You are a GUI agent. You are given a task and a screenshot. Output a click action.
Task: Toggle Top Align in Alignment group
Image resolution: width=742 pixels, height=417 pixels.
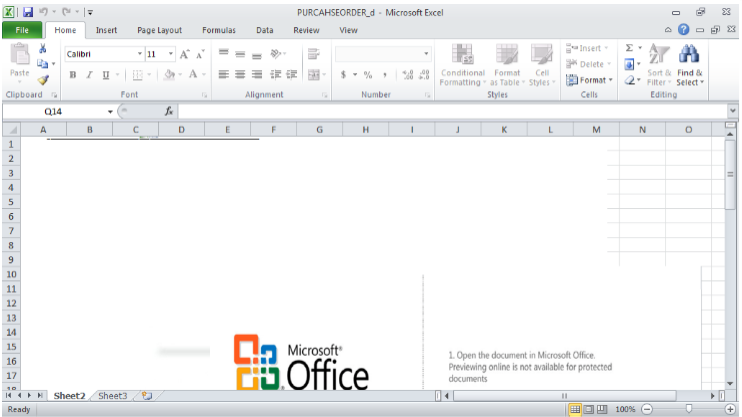point(224,53)
